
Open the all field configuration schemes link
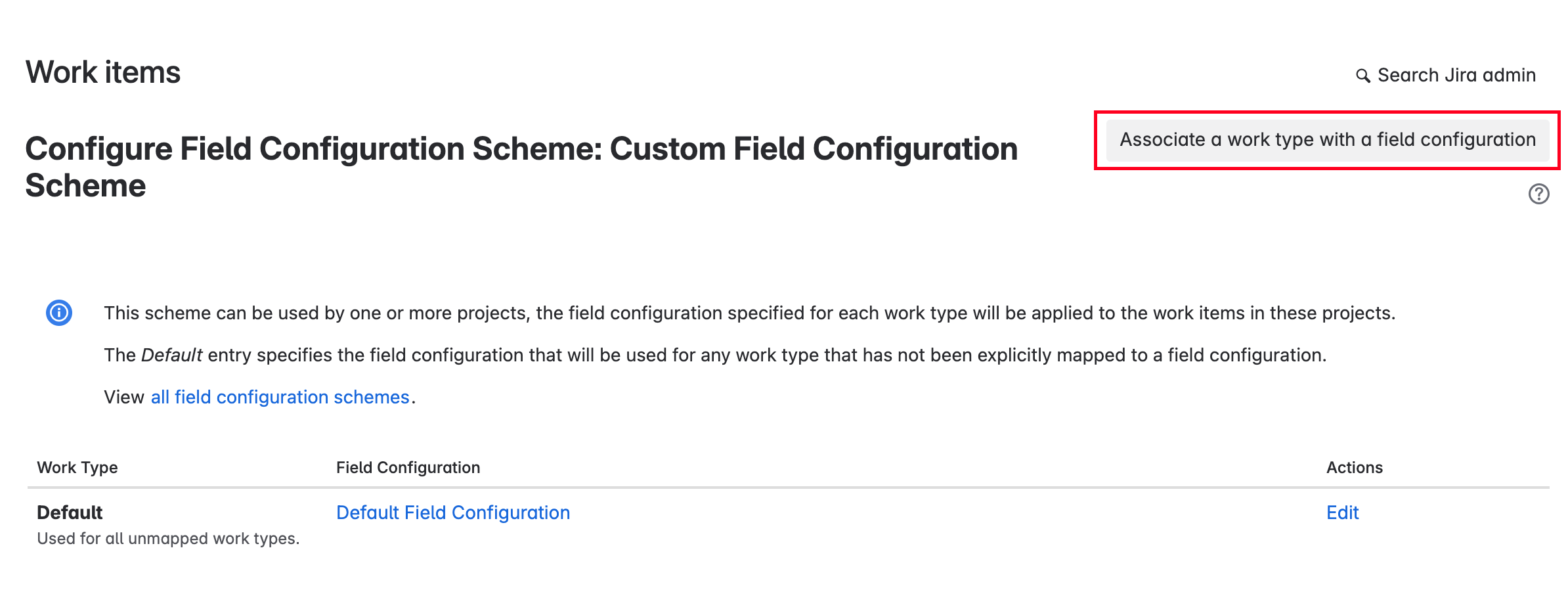click(280, 397)
